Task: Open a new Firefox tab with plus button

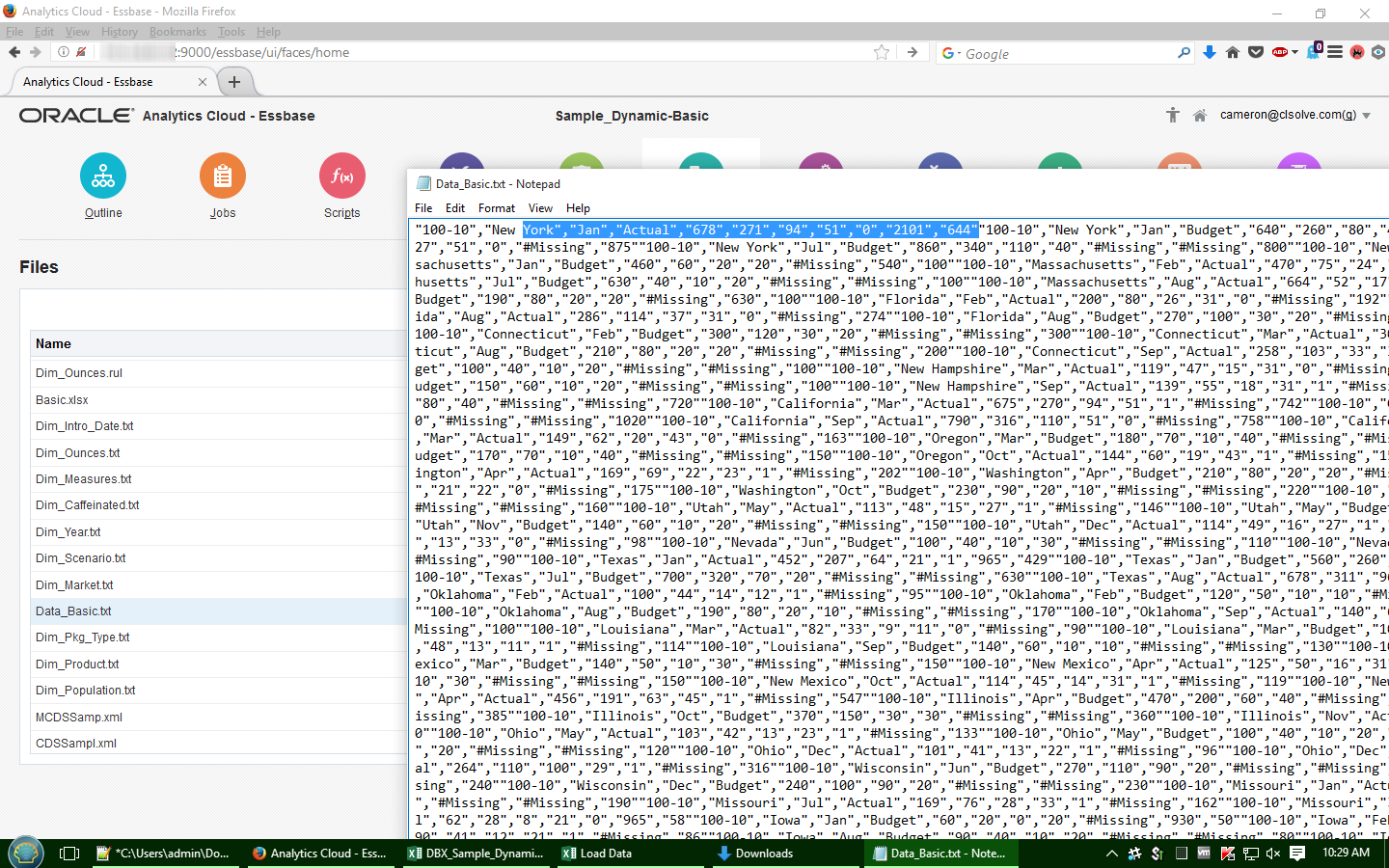Action: point(234,82)
